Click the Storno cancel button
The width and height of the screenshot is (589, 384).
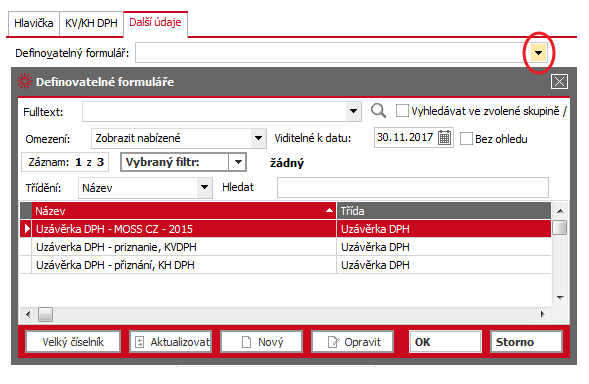(x=526, y=342)
